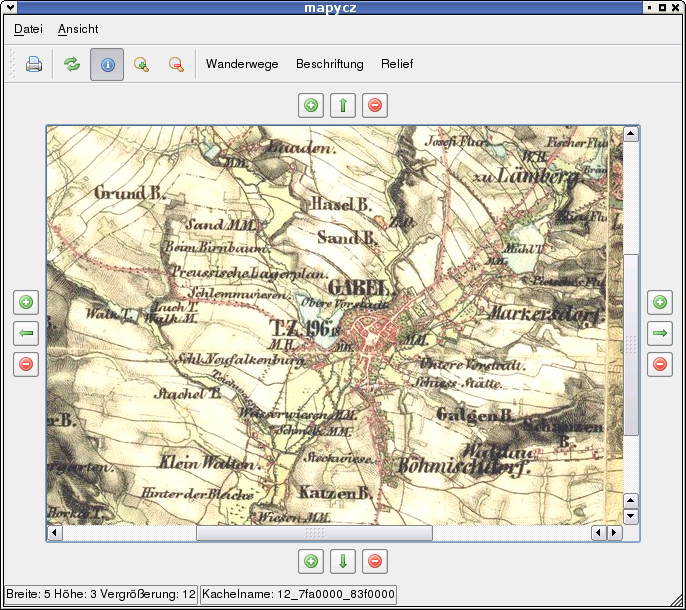Click the horizontal scrollbar's rightmost arrow
This screenshot has height=610, width=686.
point(615,533)
